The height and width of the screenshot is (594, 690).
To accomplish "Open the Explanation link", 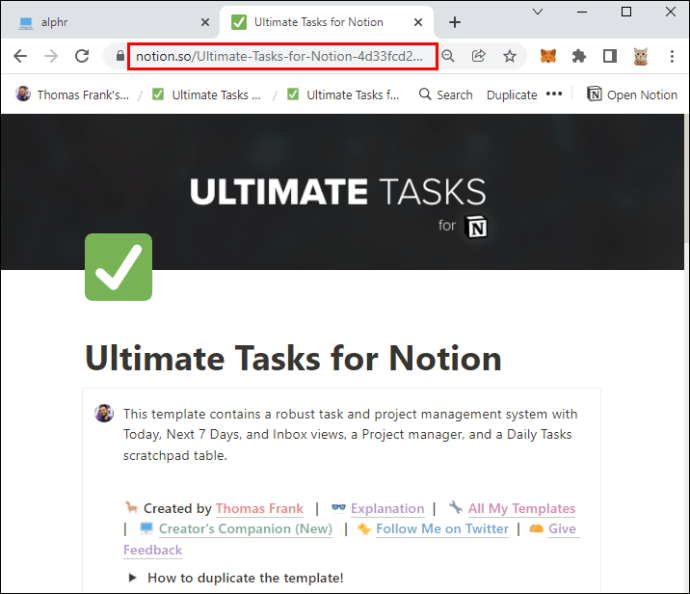I will pos(387,509).
